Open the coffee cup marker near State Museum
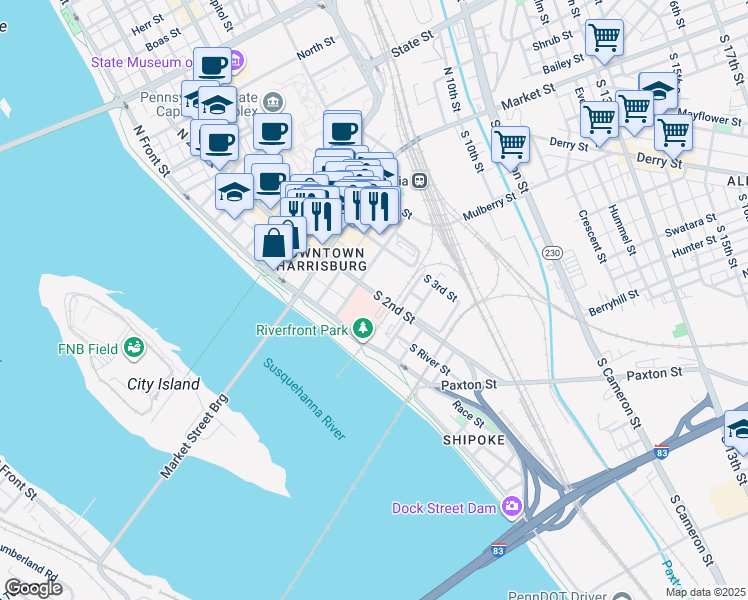 pyautogui.click(x=213, y=66)
